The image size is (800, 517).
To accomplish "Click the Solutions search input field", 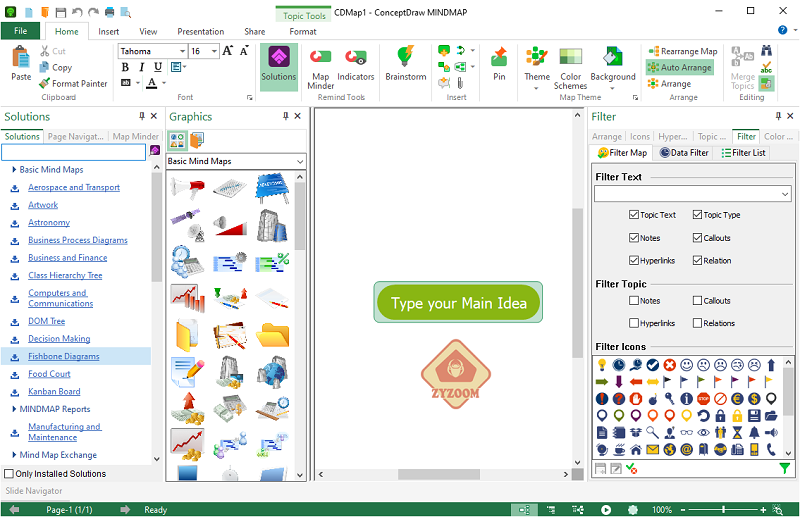I will pyautogui.click(x=73, y=152).
